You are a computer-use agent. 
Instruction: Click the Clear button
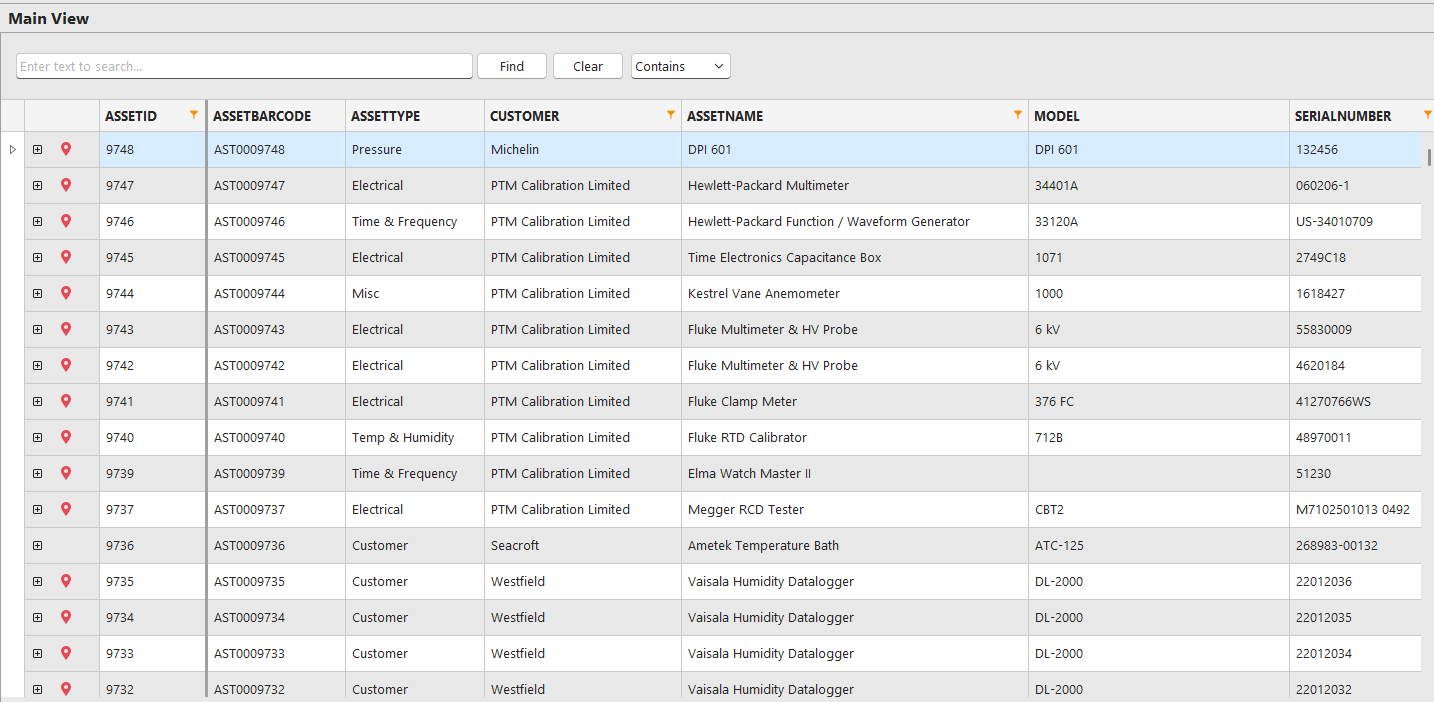click(588, 66)
